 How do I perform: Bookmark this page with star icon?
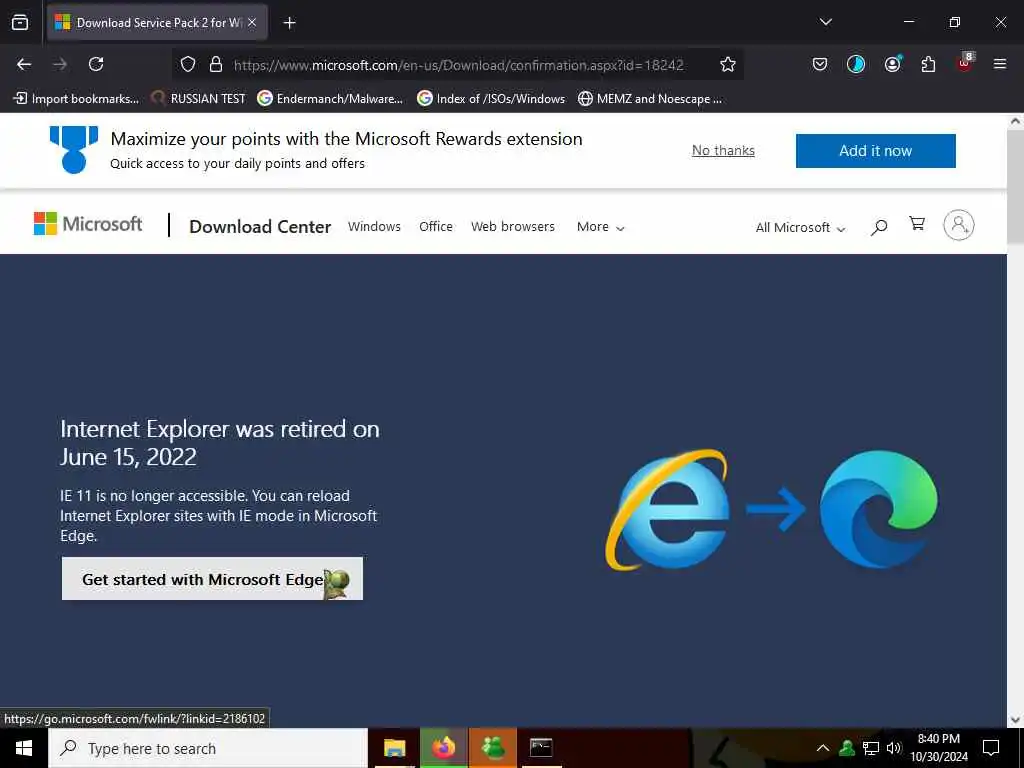(x=728, y=64)
